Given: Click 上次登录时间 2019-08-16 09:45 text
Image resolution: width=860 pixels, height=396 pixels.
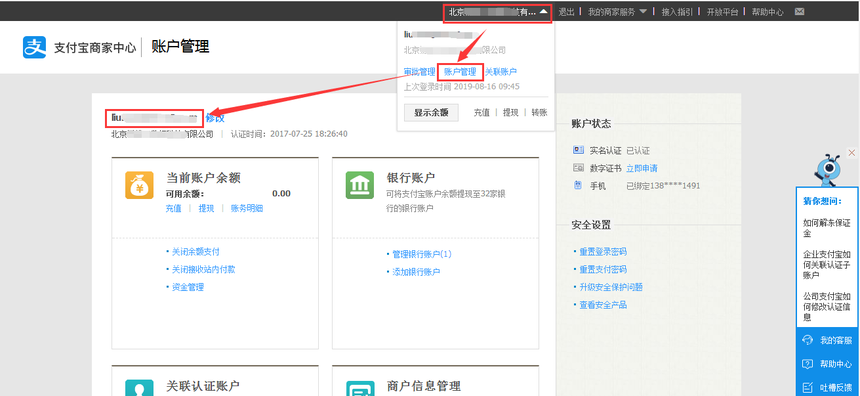Looking at the screenshot, I should [x=462, y=87].
